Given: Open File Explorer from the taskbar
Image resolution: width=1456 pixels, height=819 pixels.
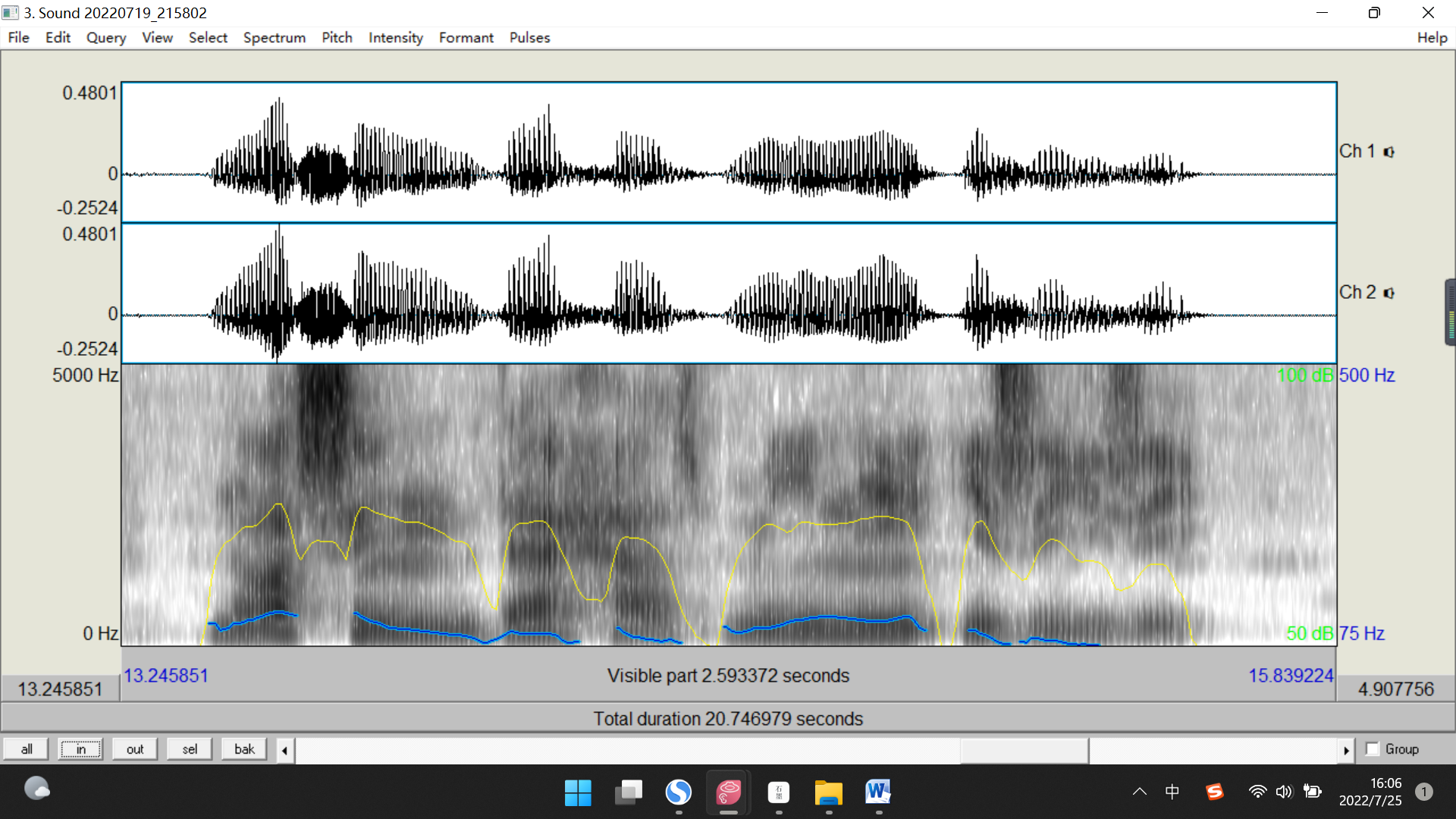Looking at the screenshot, I should tap(828, 792).
